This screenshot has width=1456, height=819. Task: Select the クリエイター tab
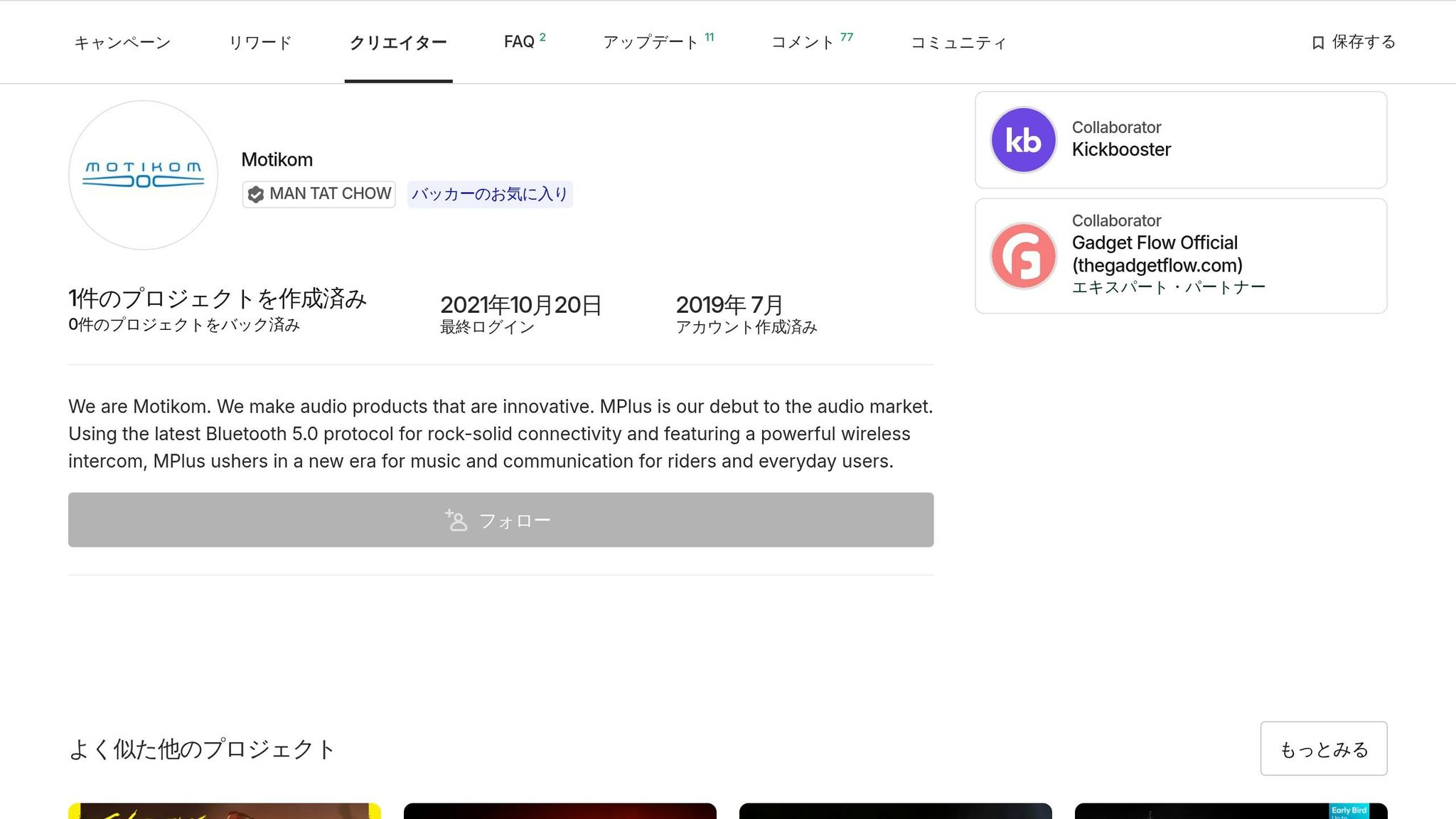(x=398, y=43)
